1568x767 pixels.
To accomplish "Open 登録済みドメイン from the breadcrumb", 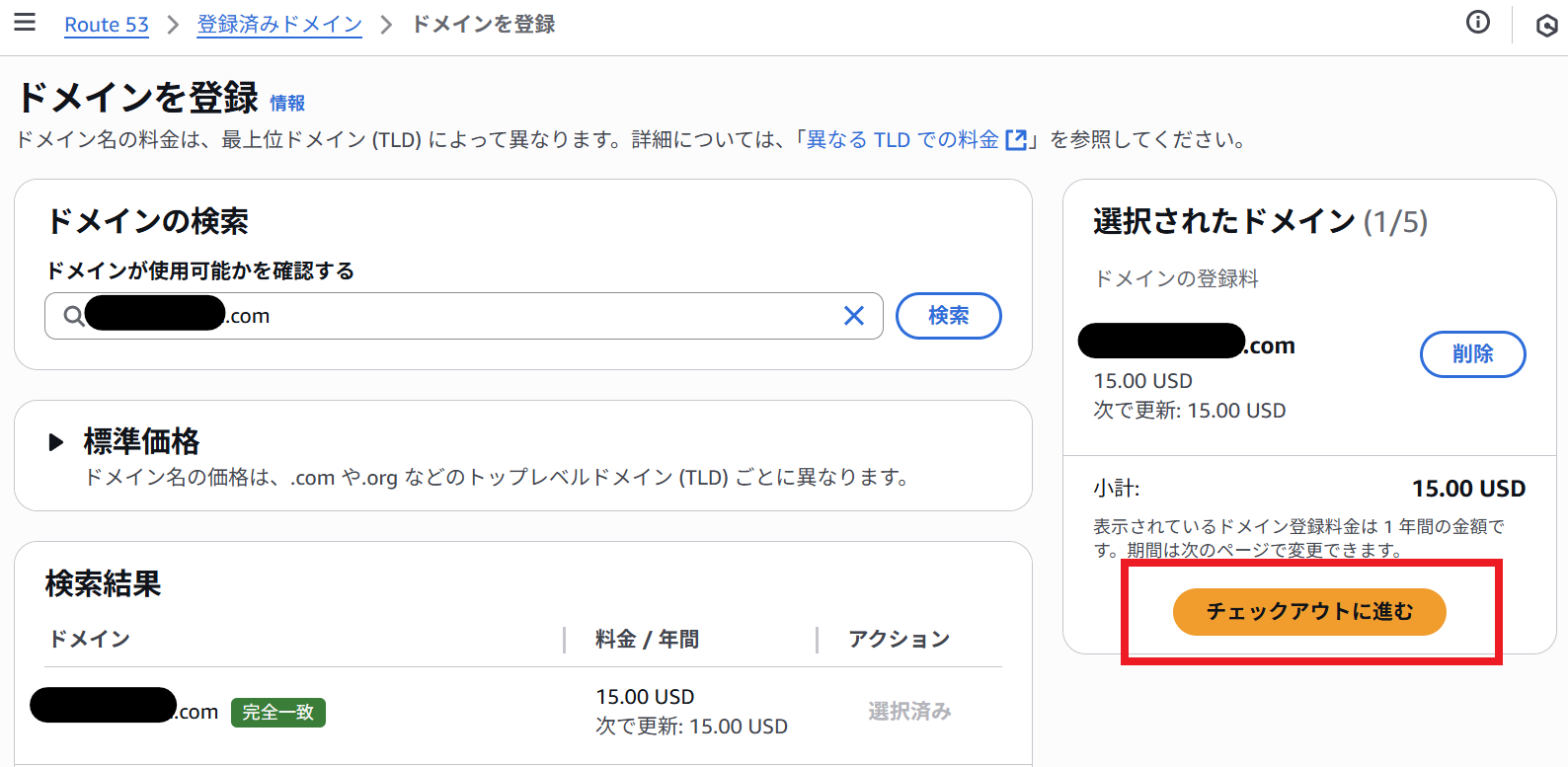I will [279, 24].
